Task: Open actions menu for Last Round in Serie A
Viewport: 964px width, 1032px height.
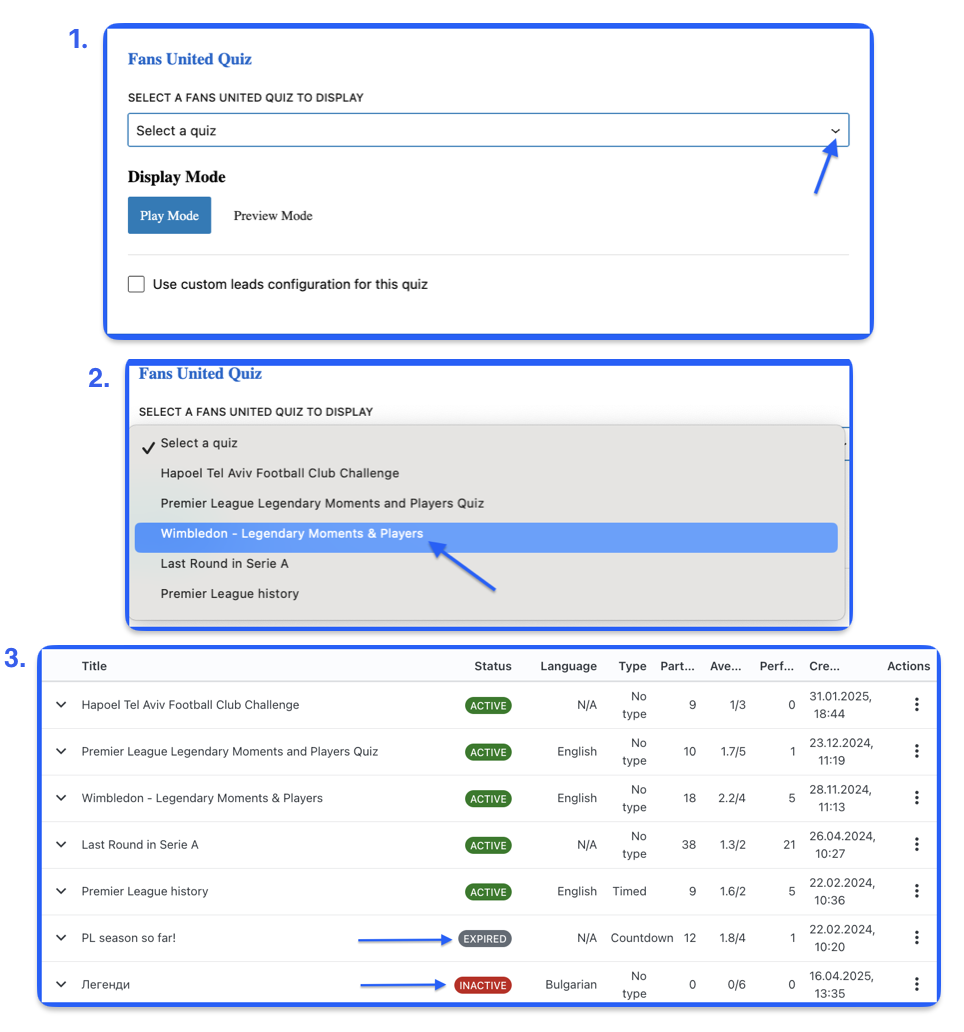Action: (x=917, y=844)
